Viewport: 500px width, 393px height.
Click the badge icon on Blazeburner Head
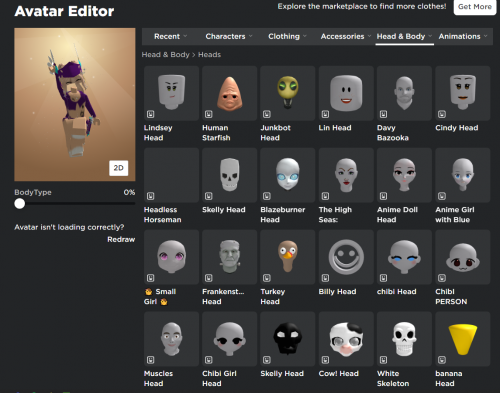pos(267,196)
